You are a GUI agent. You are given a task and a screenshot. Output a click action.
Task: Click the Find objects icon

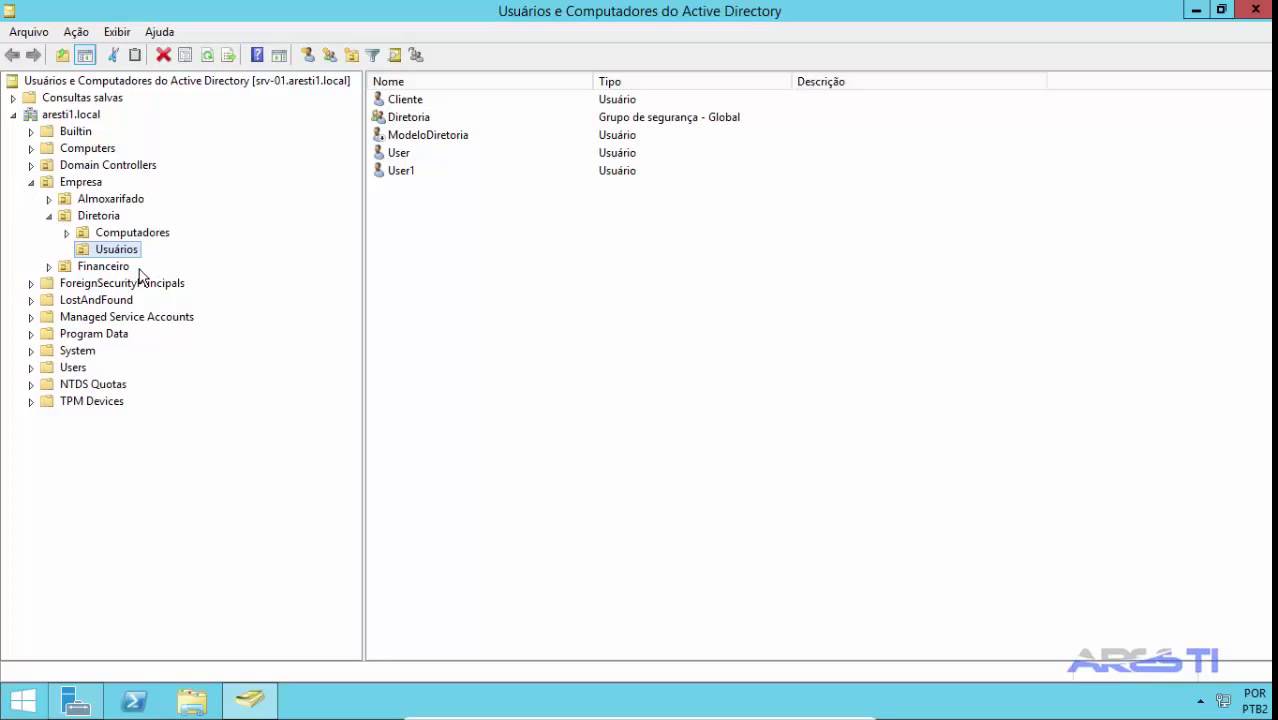[x=395, y=55]
